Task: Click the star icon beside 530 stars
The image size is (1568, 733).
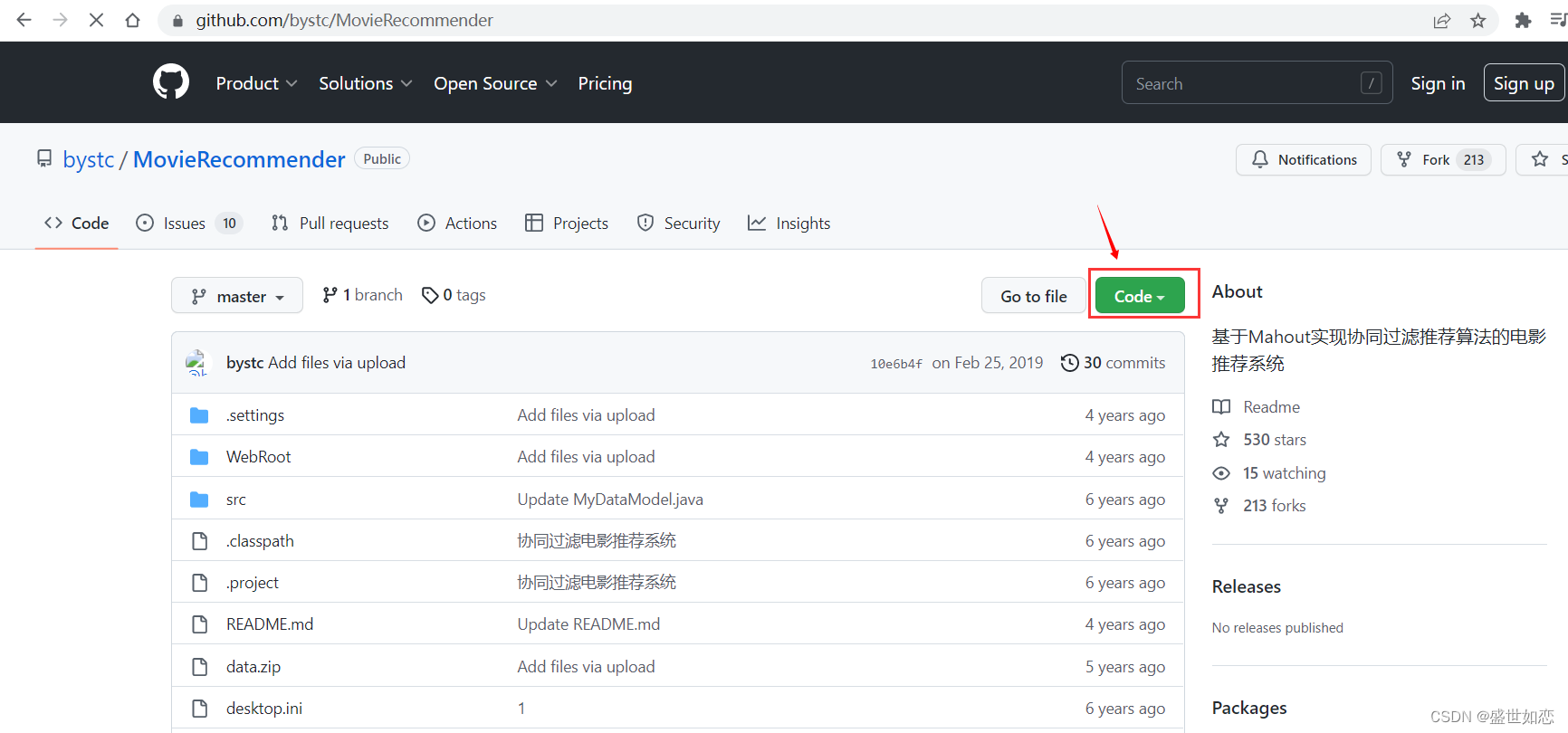Action: tap(1221, 440)
